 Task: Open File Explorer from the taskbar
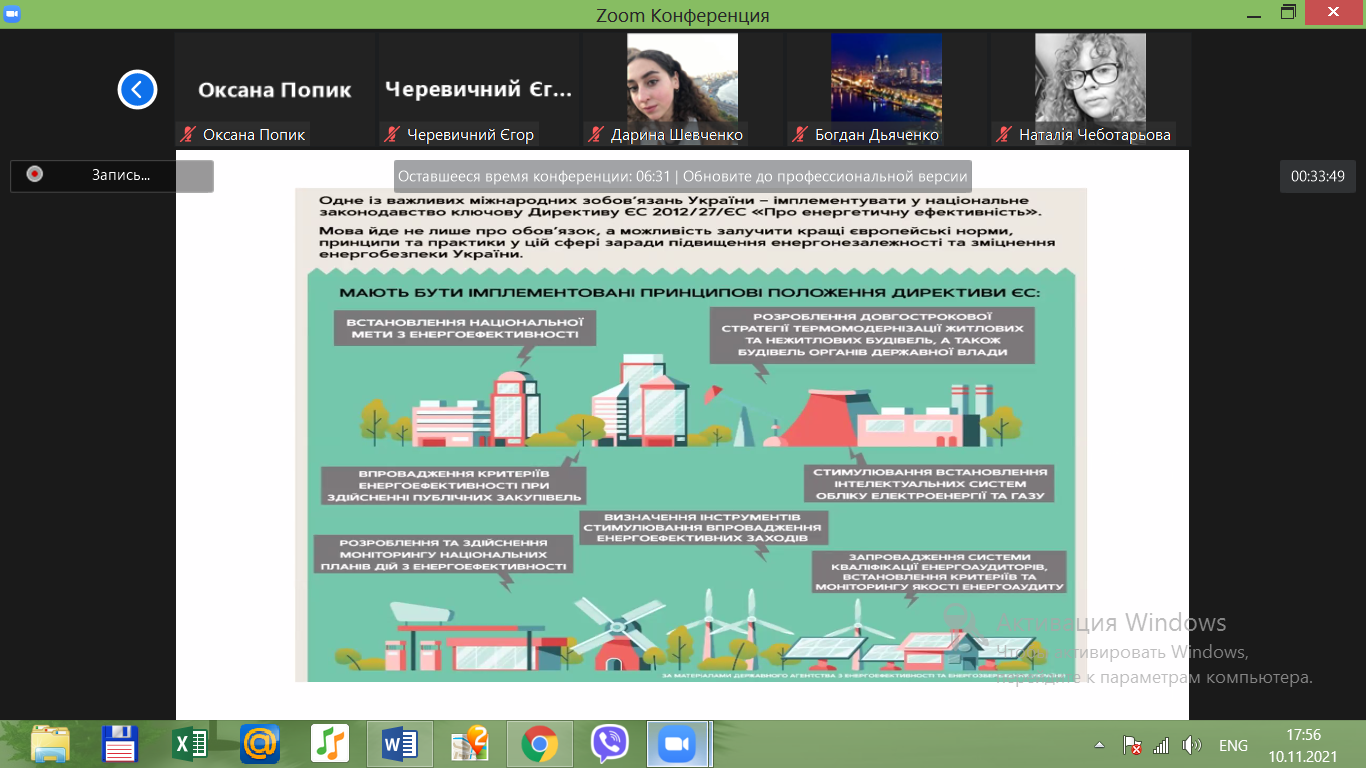point(51,744)
